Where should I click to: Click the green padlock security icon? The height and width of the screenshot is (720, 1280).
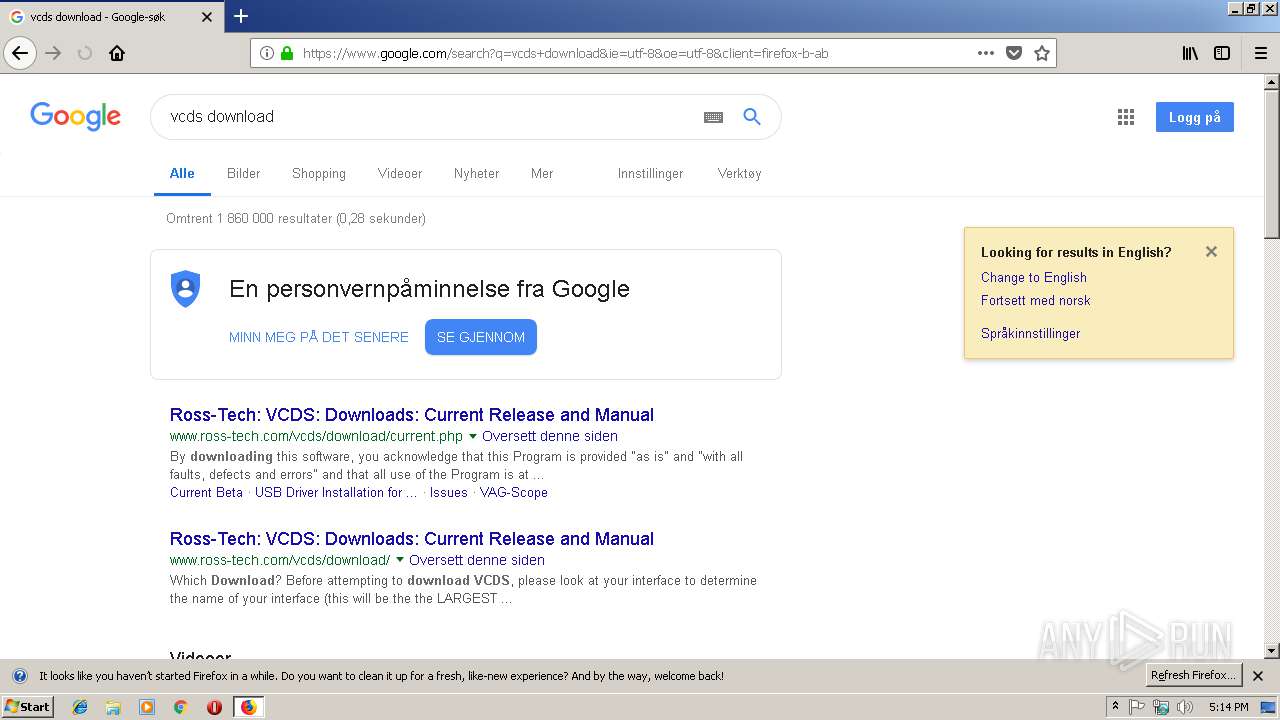(287, 53)
